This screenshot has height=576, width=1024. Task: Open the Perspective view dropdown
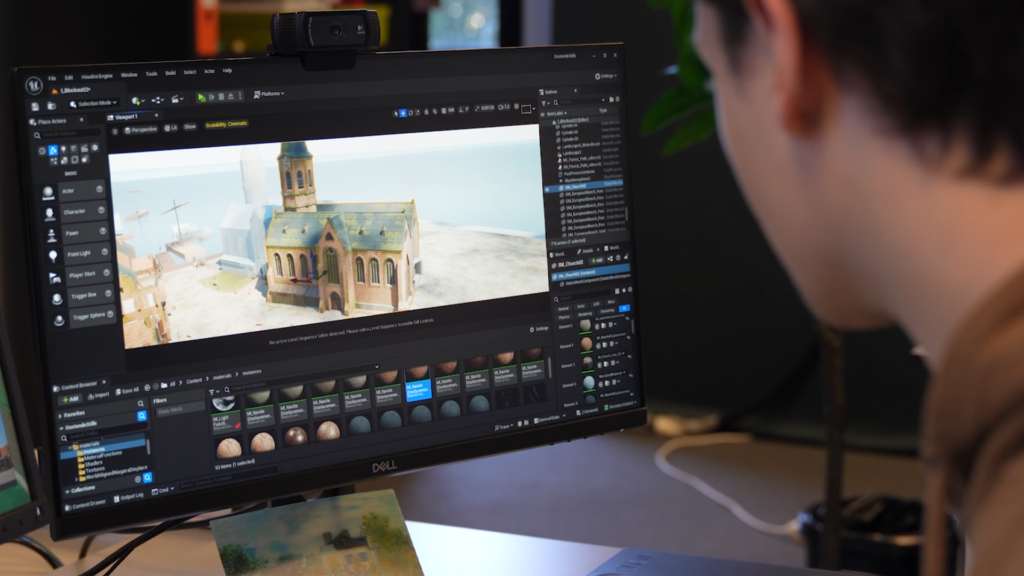140,129
